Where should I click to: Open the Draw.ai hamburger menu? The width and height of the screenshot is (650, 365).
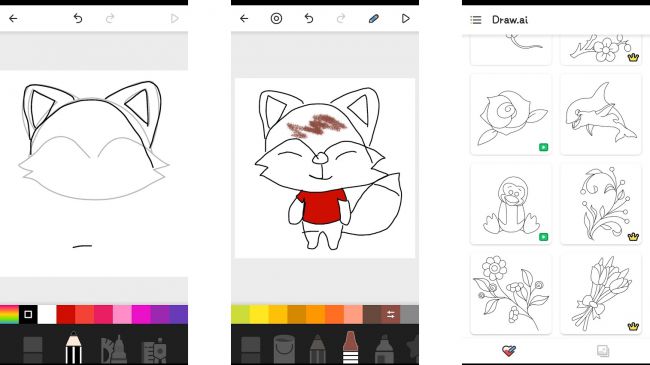coord(476,19)
